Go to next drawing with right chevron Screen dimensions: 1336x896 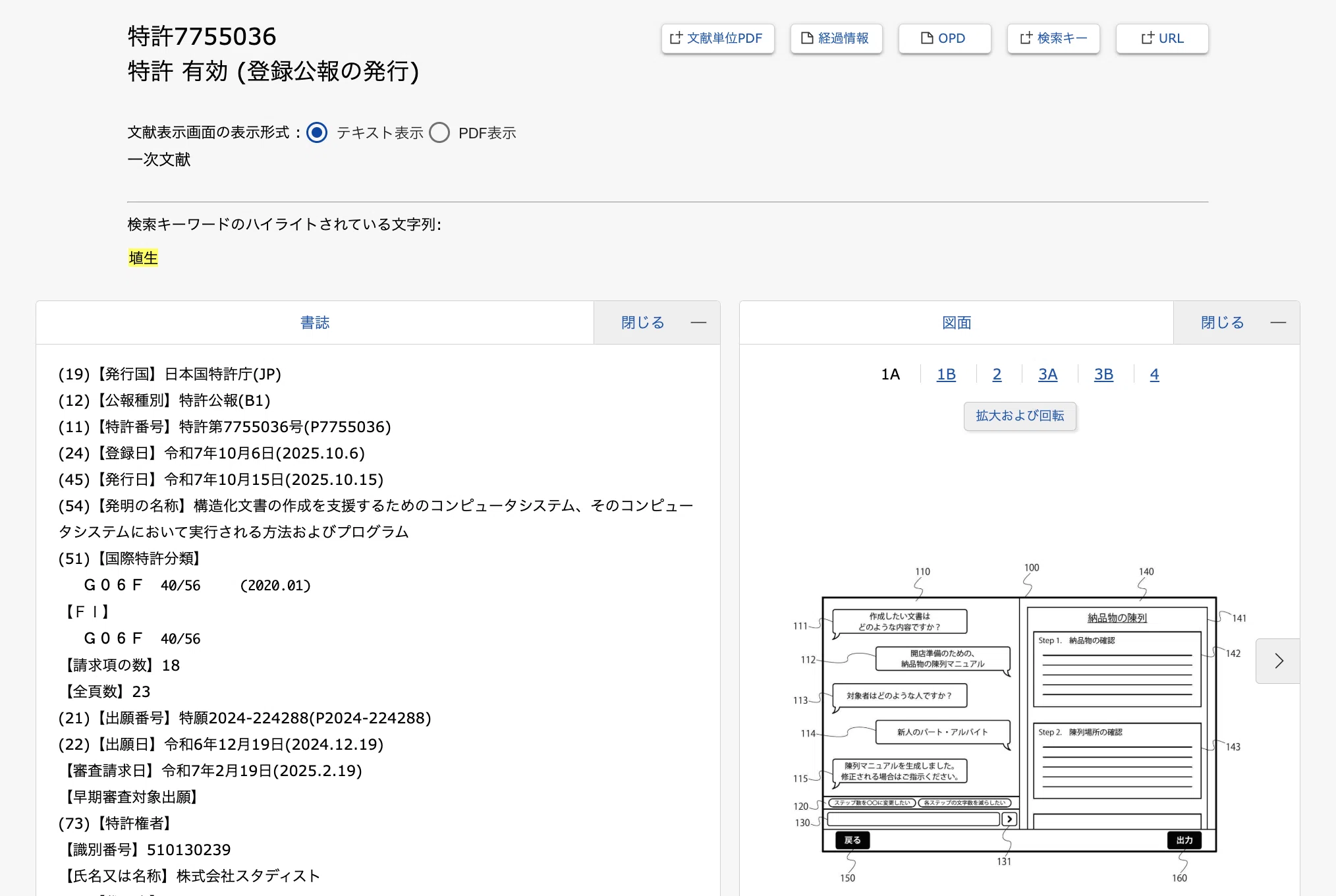(1278, 661)
